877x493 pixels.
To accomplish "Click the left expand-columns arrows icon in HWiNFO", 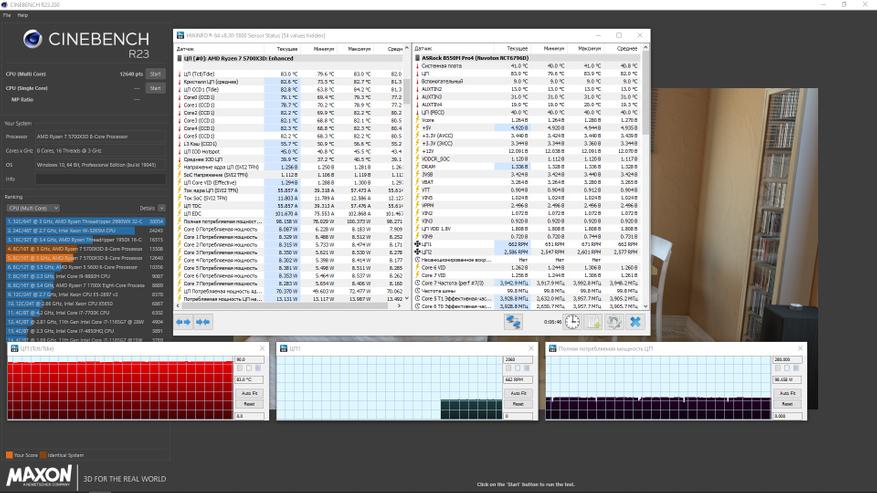I will pos(183,322).
